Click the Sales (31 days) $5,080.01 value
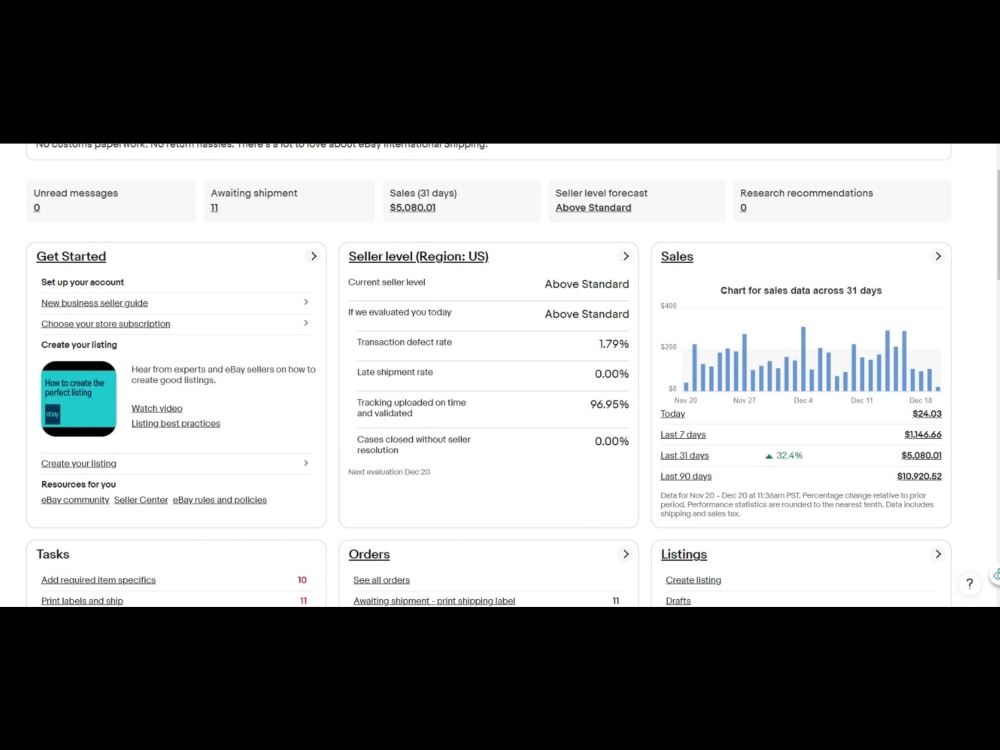 [413, 208]
